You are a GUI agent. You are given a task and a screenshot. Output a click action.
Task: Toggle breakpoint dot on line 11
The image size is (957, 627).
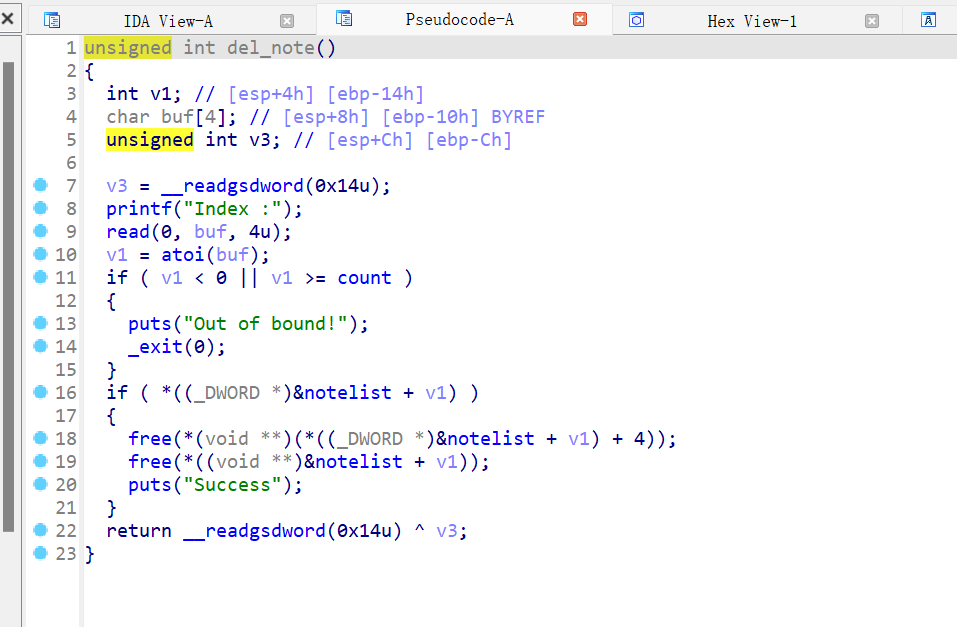[x=40, y=277]
